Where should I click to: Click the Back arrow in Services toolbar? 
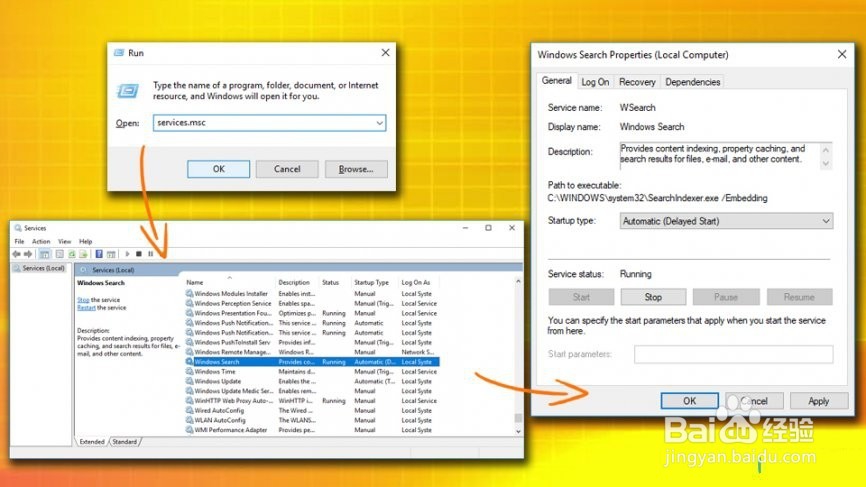tap(16, 254)
